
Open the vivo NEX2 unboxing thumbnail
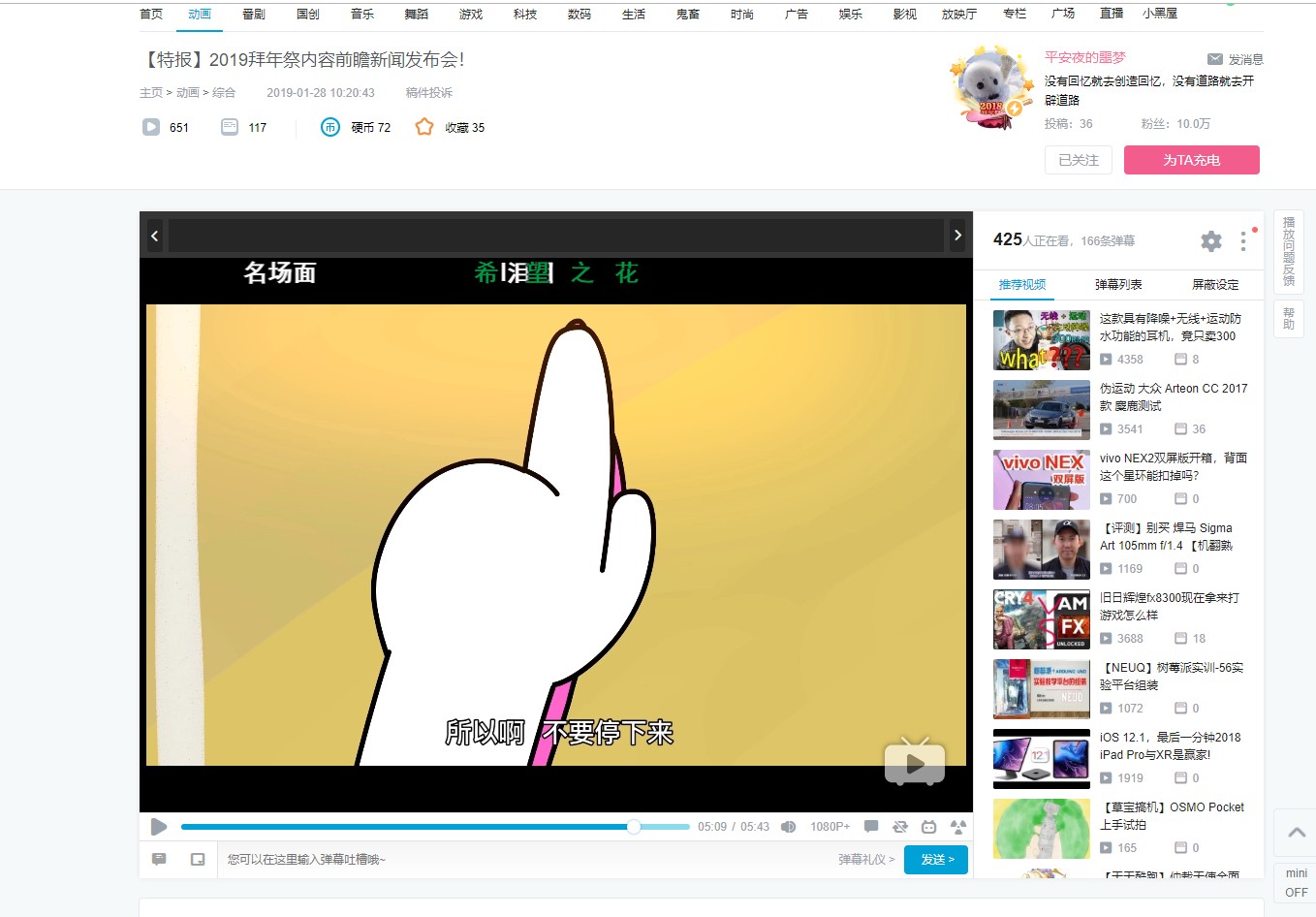[1042, 480]
